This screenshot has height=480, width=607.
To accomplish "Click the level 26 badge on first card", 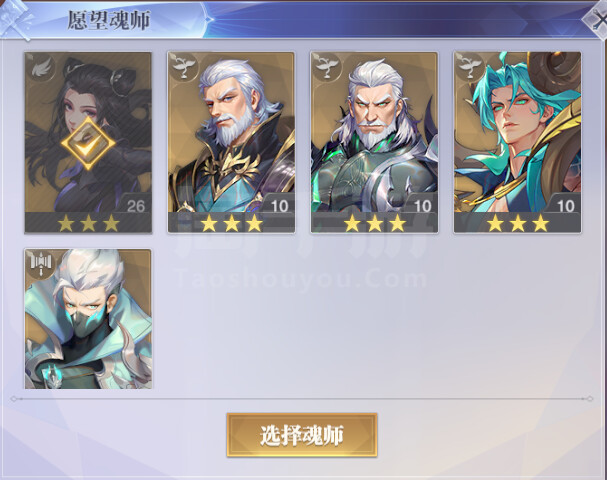I will (x=134, y=204).
